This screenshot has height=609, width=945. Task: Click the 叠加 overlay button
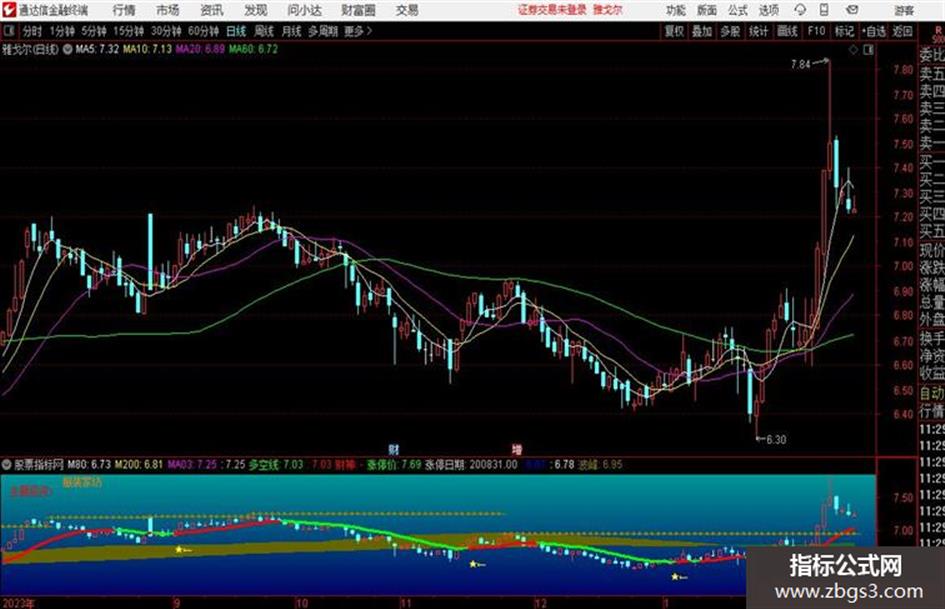pyautogui.click(x=702, y=31)
